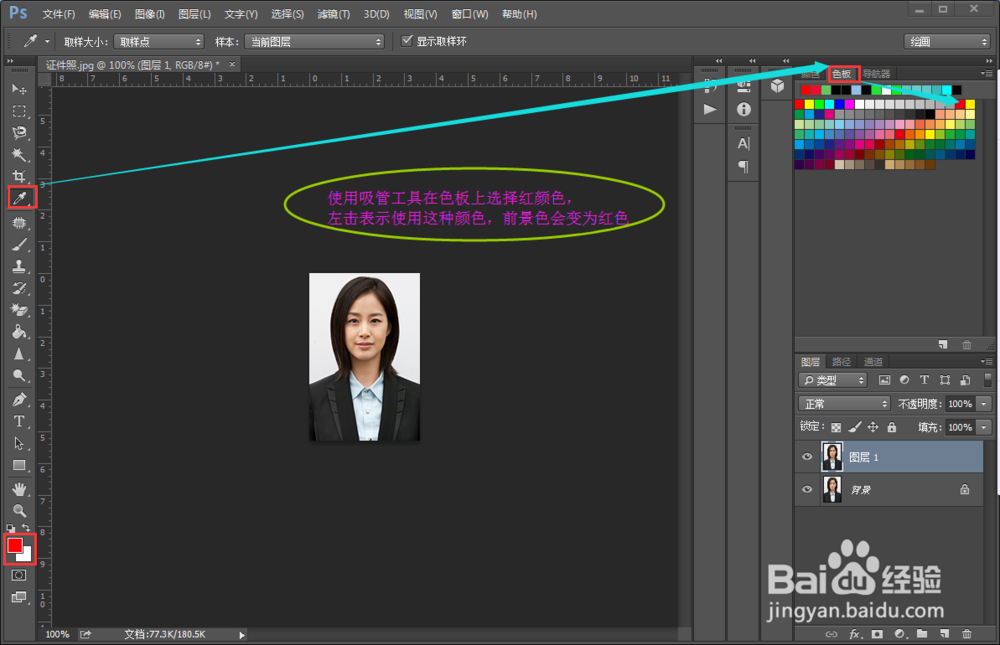Open the Paragraph panel icon
This screenshot has width=1000, height=645.
[x=744, y=167]
